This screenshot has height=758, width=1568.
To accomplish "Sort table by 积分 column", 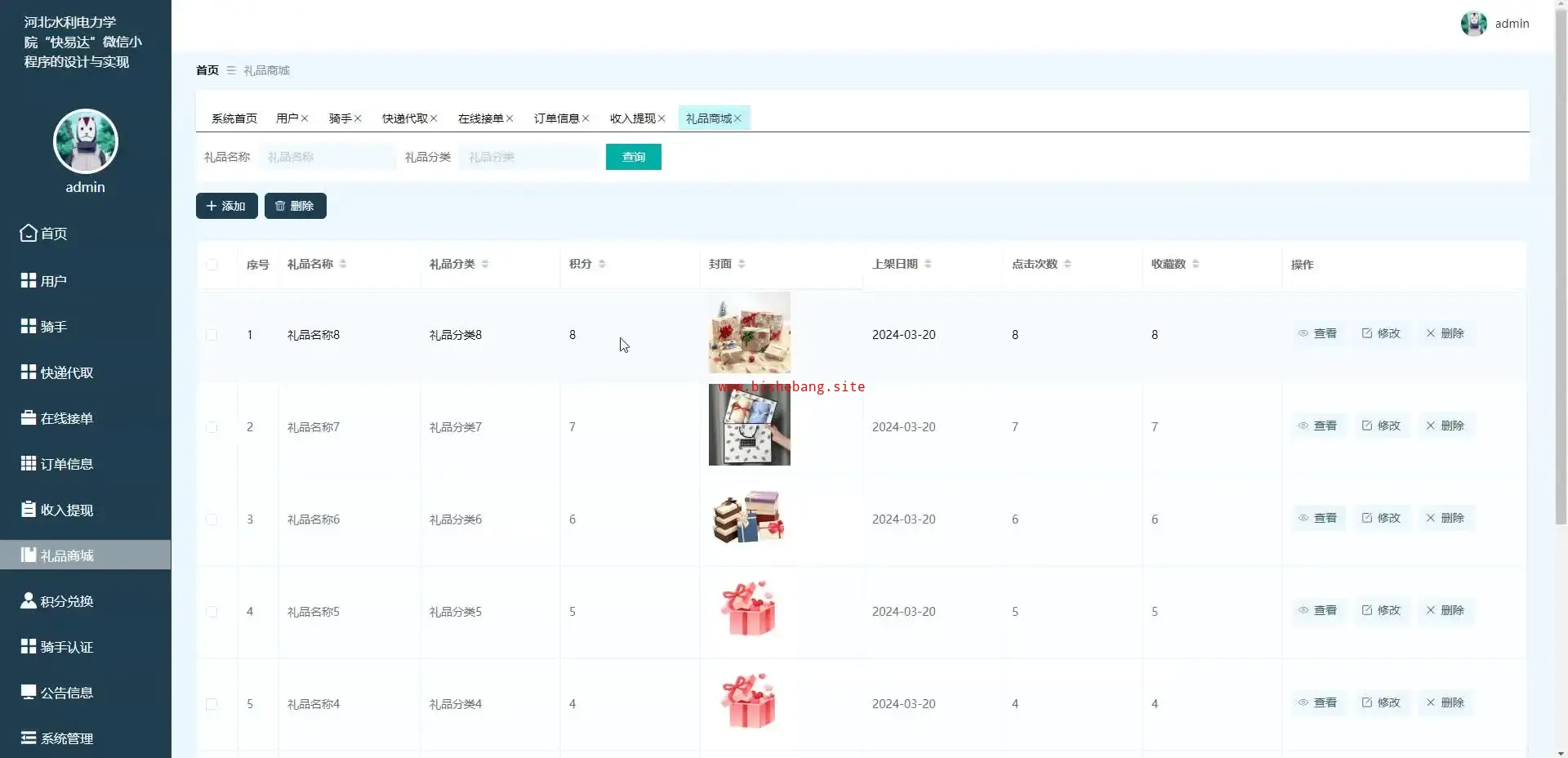I will [x=602, y=264].
